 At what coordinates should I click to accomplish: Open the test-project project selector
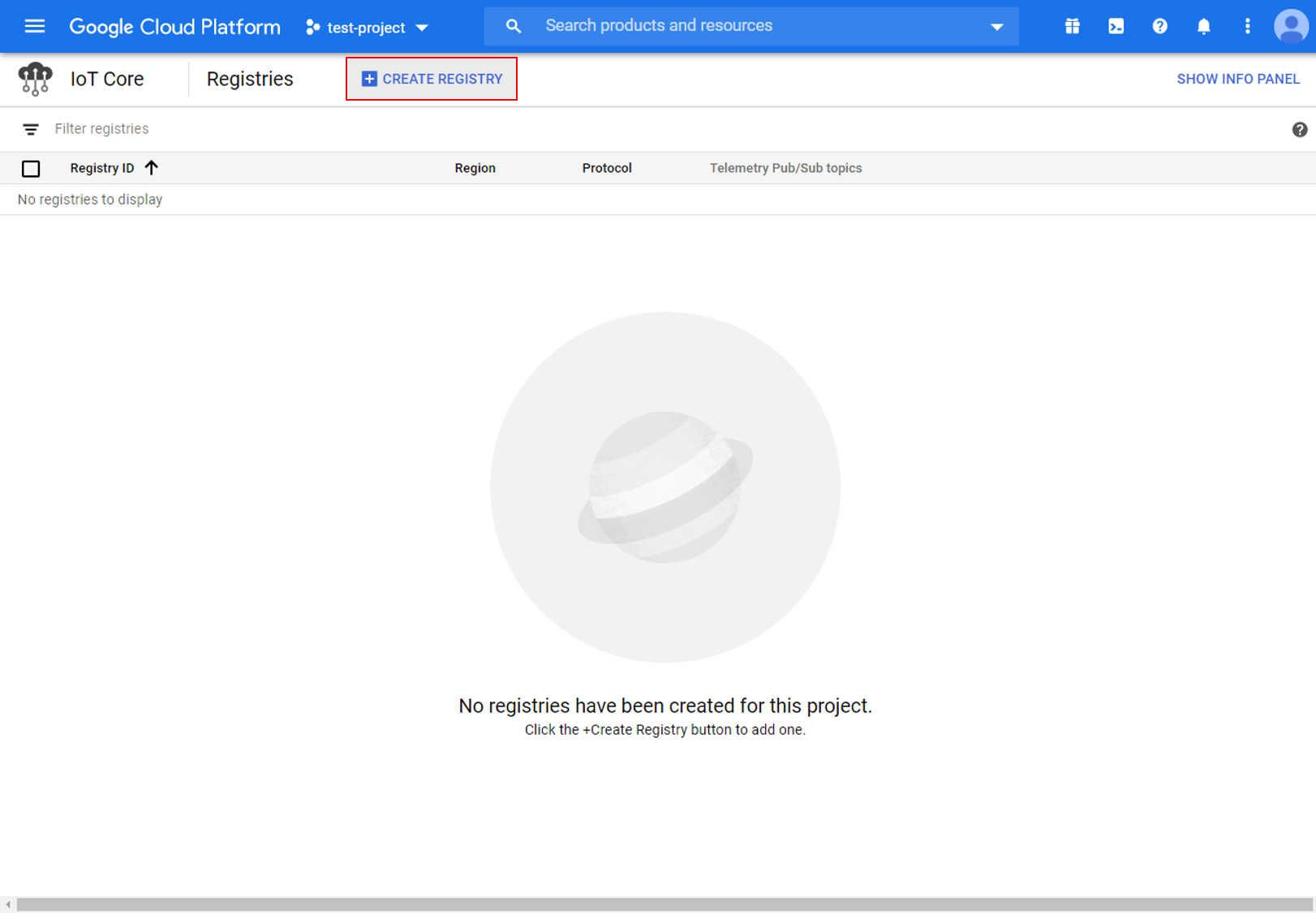pos(367,28)
